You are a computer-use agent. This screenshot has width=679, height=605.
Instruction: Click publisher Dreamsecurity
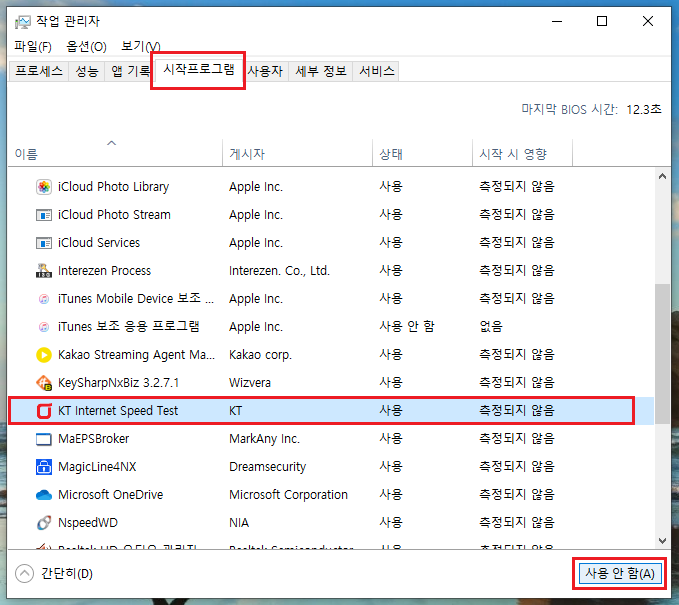[x=268, y=467]
